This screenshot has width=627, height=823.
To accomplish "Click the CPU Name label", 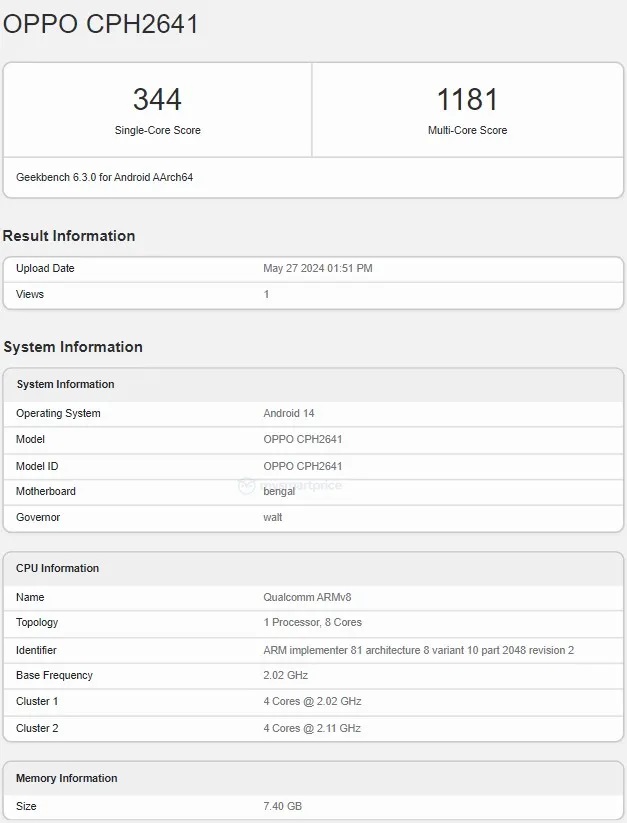I will tap(30, 597).
